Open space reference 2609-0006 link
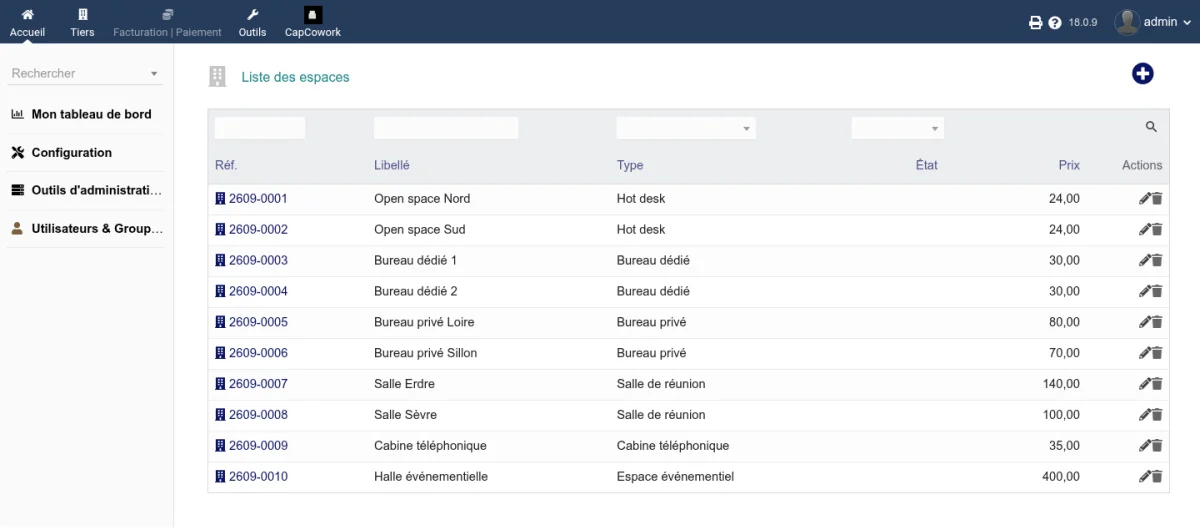1200x530 pixels. click(258, 353)
